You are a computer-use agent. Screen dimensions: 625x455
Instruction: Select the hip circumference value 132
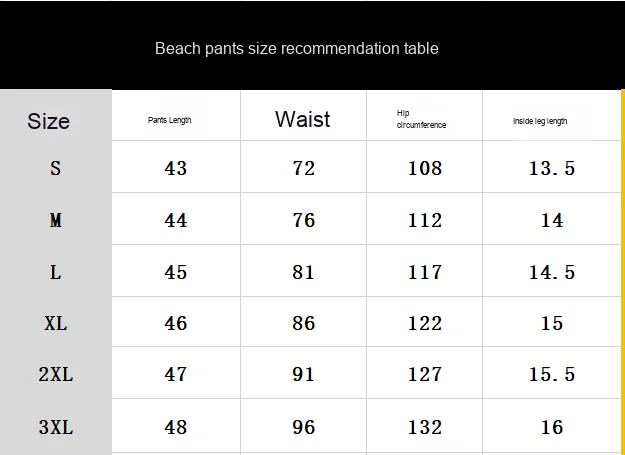click(x=425, y=427)
